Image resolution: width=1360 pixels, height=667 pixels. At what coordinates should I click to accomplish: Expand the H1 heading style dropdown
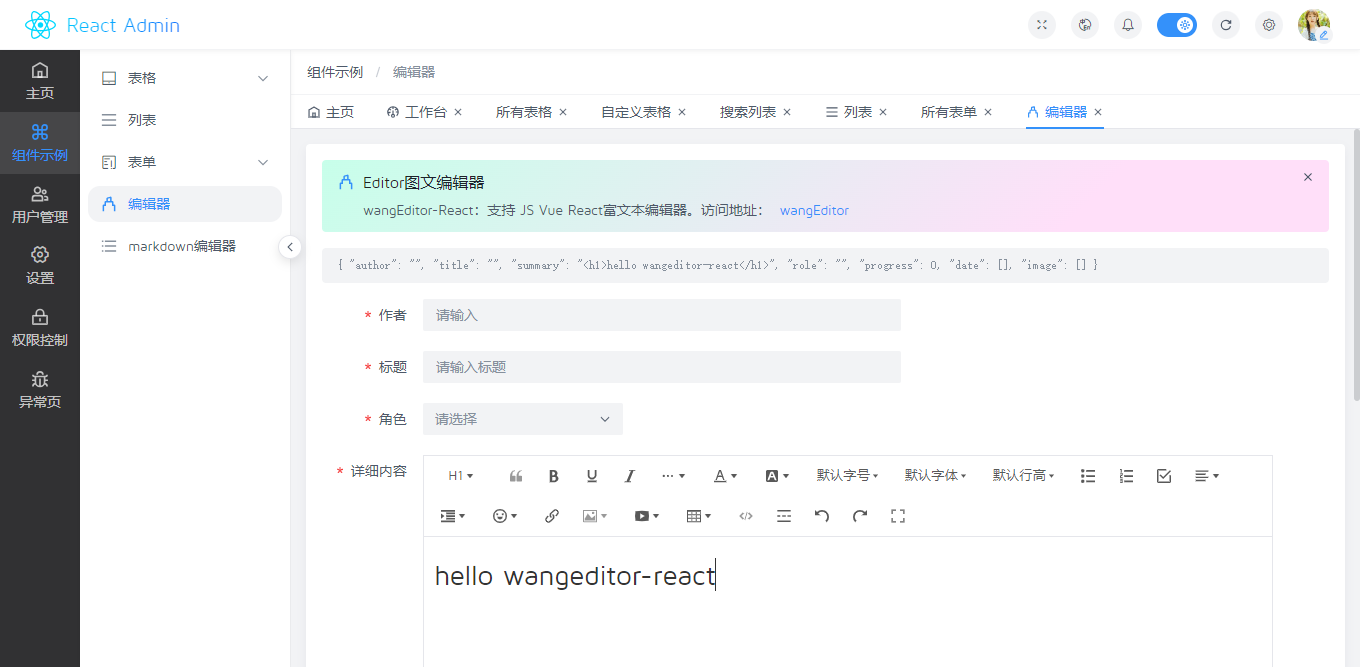(460, 476)
